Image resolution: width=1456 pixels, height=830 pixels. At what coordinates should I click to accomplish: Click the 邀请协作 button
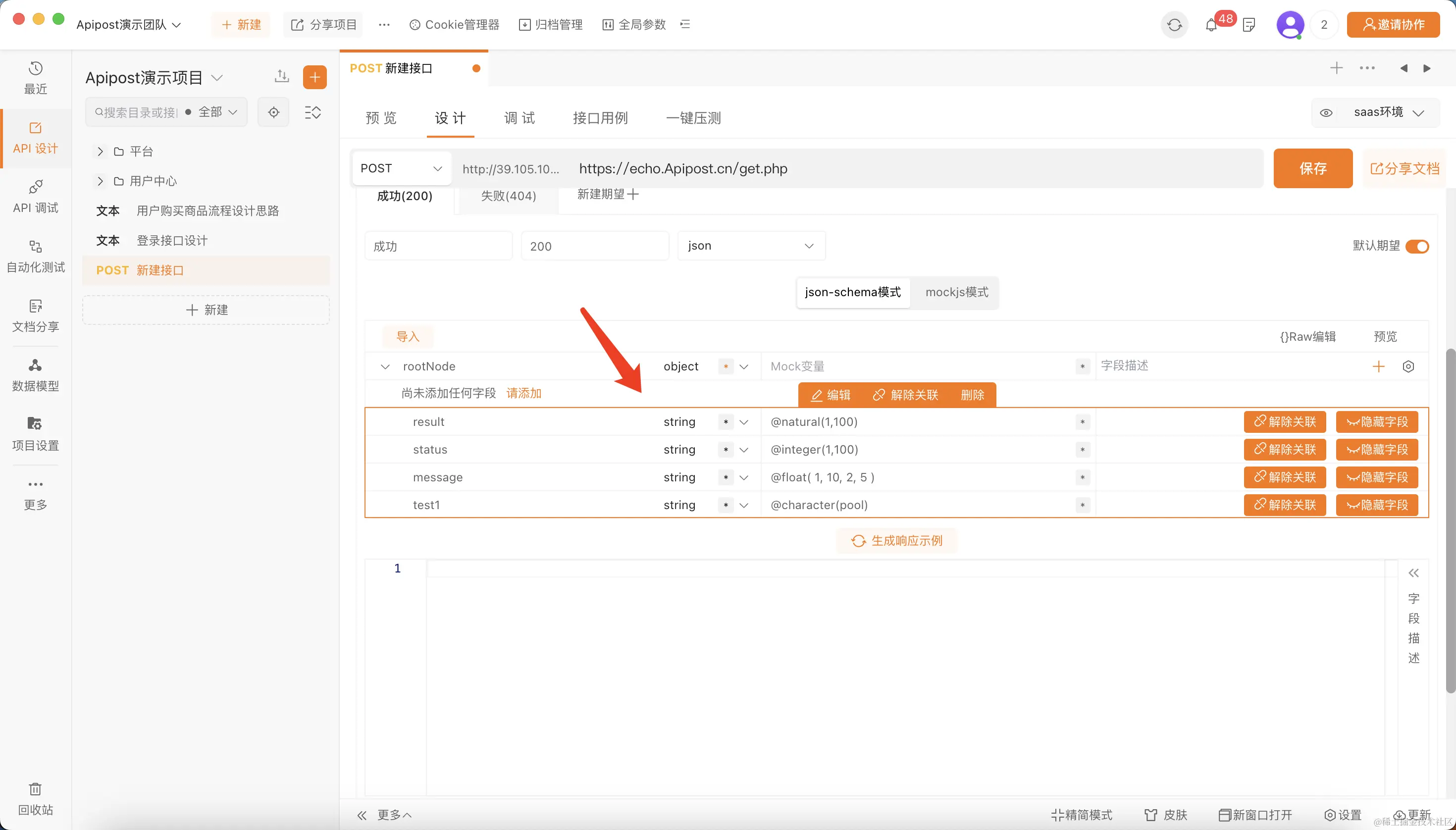click(x=1393, y=24)
